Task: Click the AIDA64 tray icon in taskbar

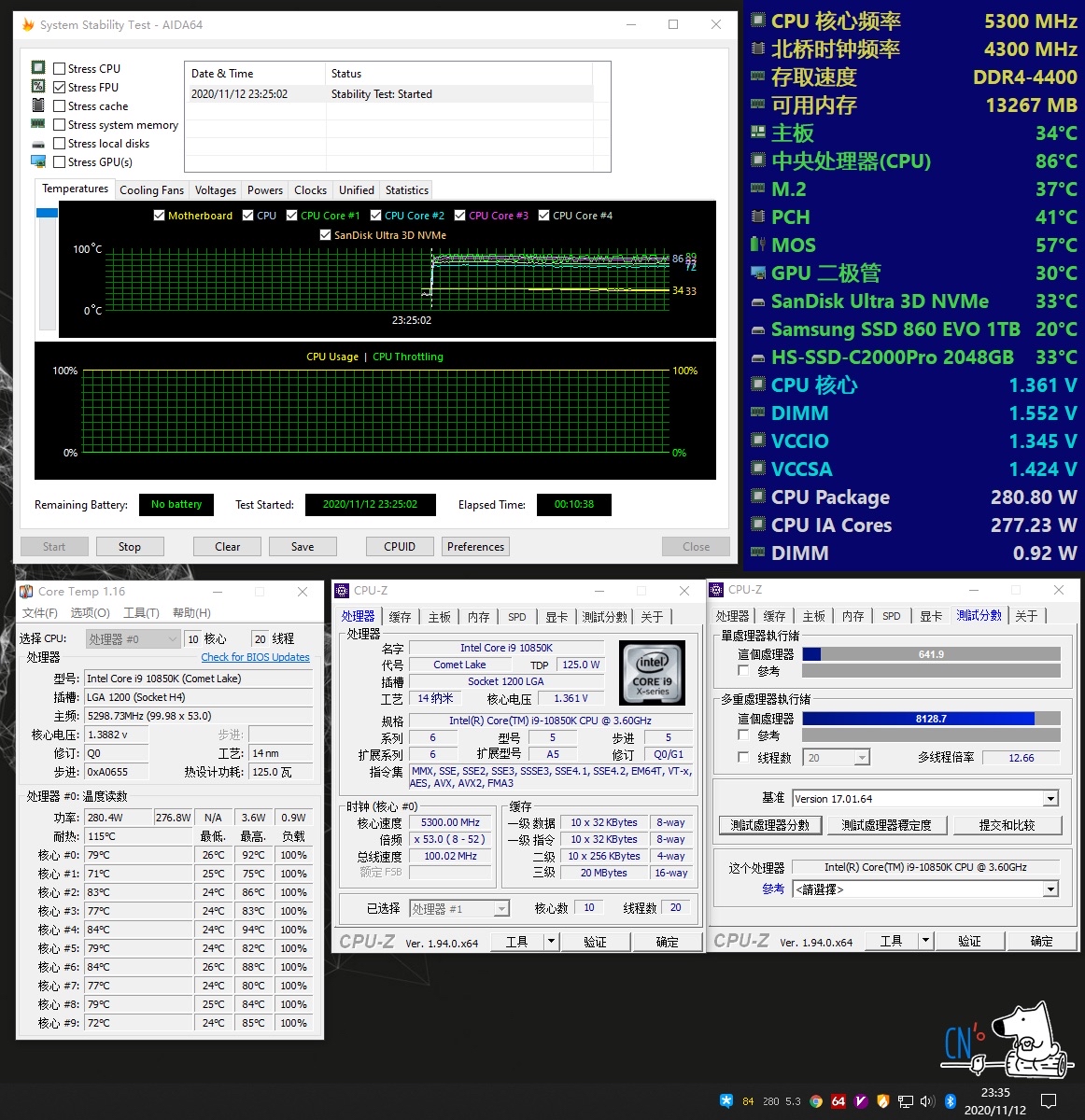Action: [x=838, y=1101]
